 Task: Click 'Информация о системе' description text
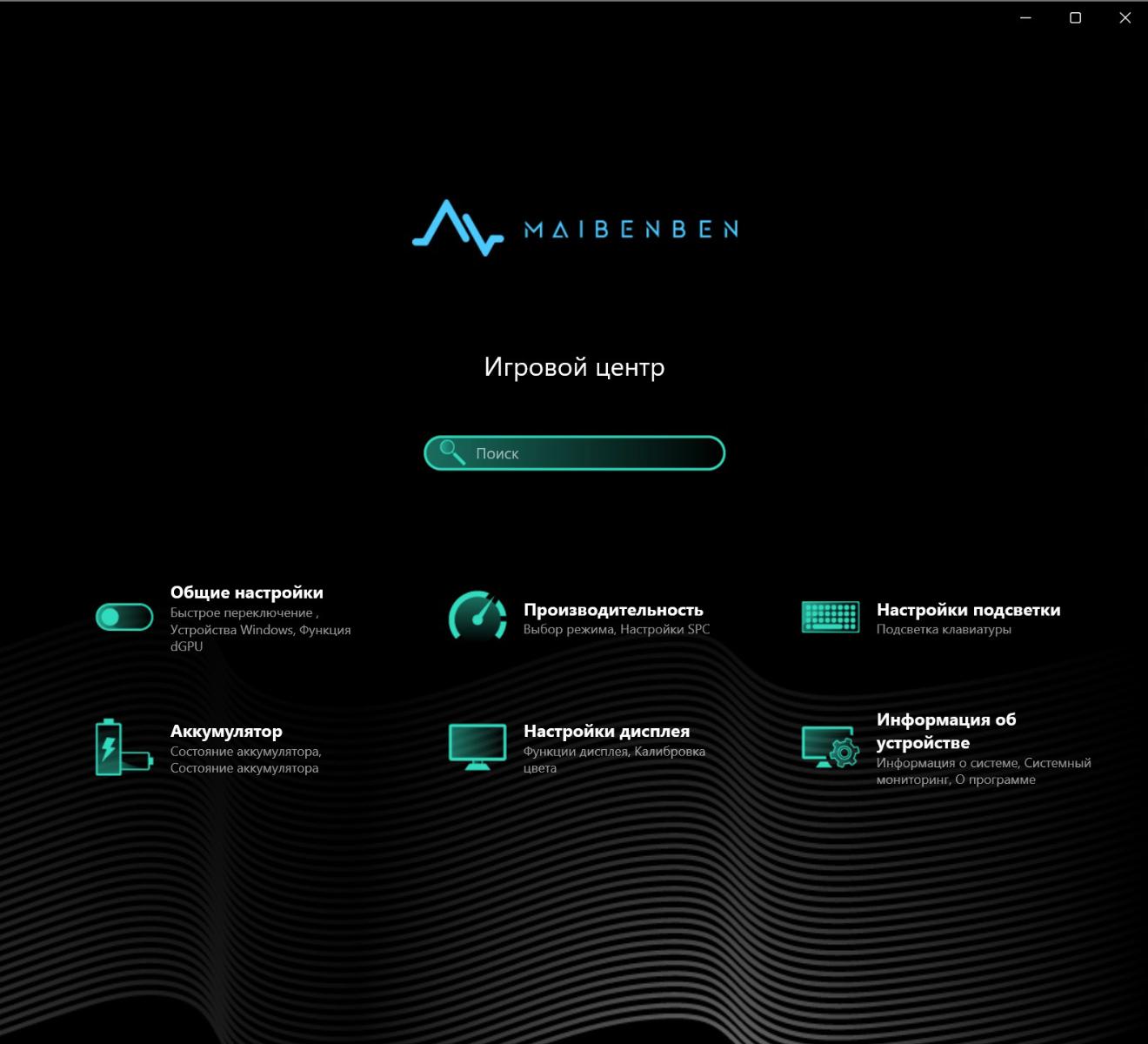point(947,763)
